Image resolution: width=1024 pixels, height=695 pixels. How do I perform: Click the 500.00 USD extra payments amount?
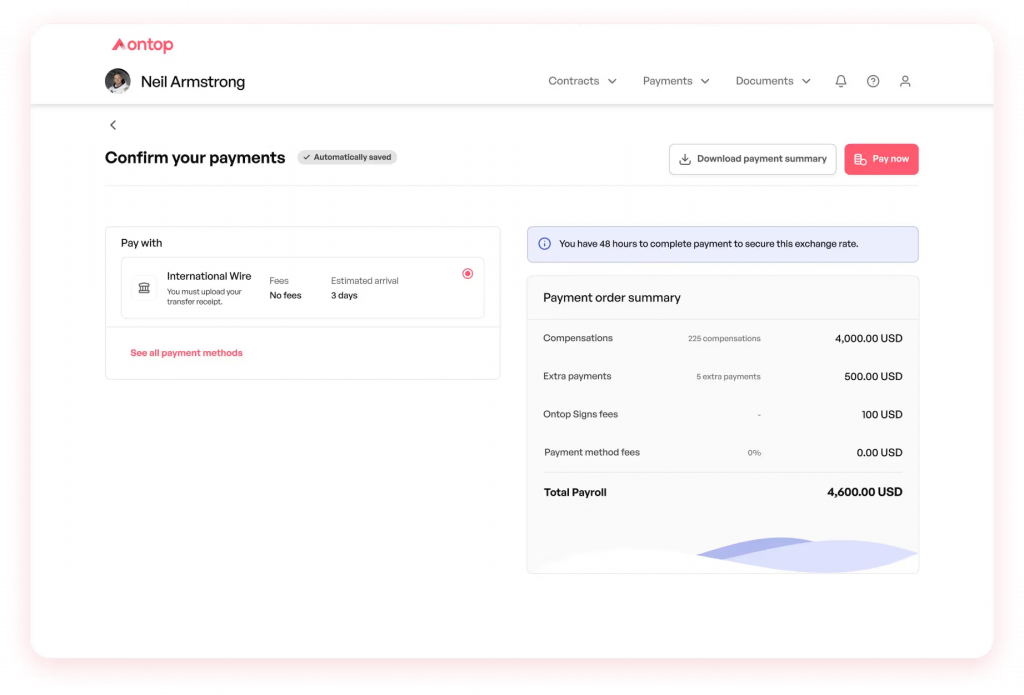pyautogui.click(x=873, y=376)
